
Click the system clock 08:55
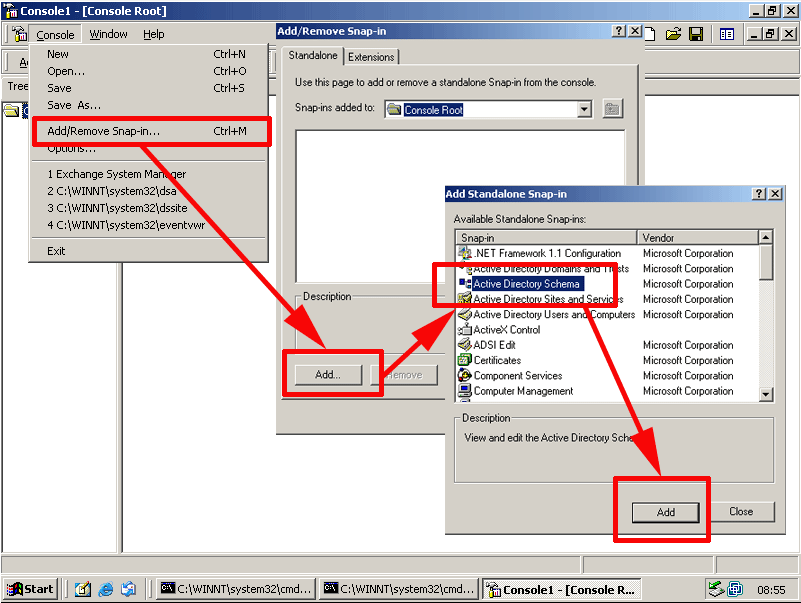tap(771, 590)
